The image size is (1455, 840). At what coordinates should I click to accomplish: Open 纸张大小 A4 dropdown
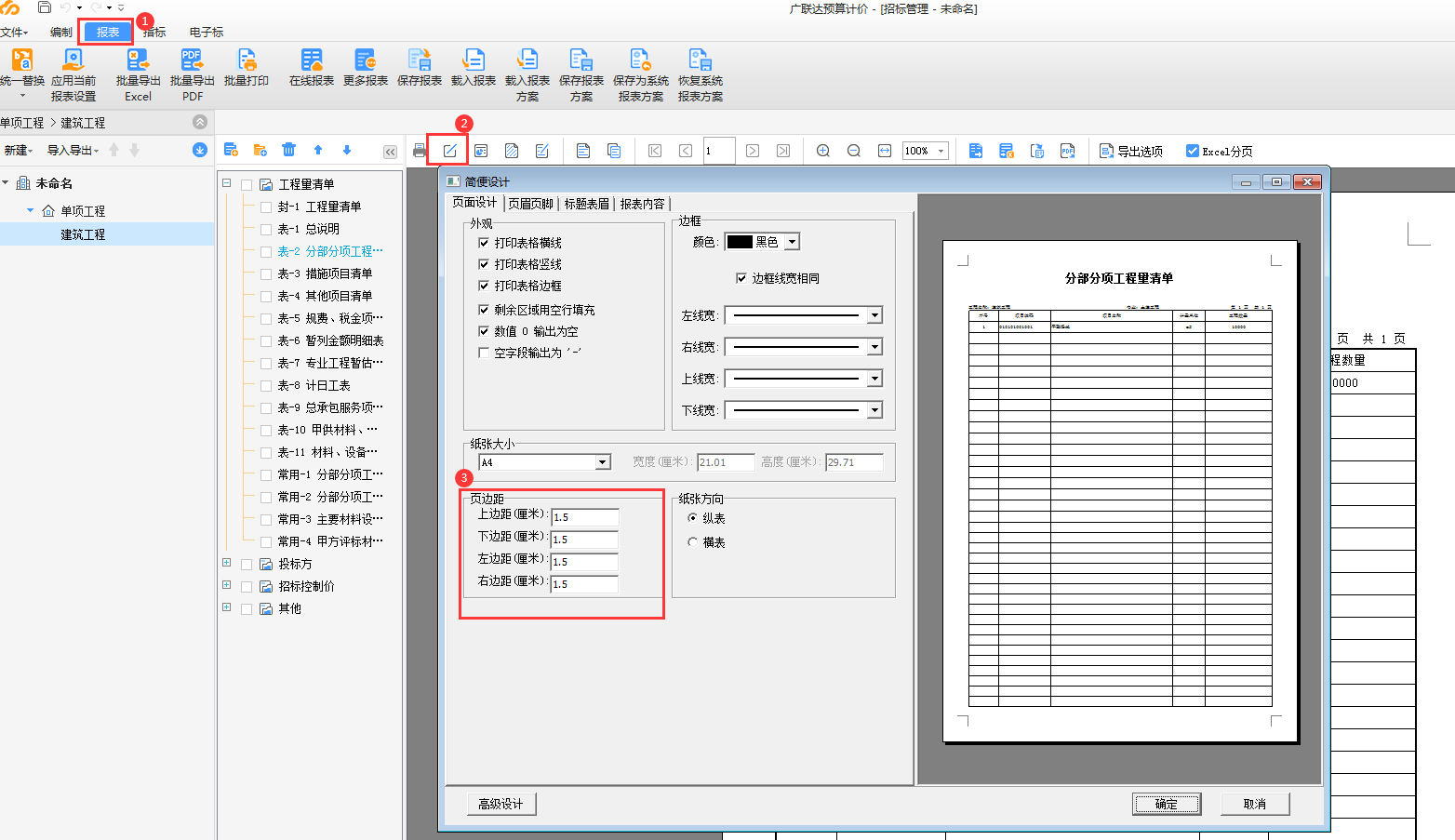[603, 462]
